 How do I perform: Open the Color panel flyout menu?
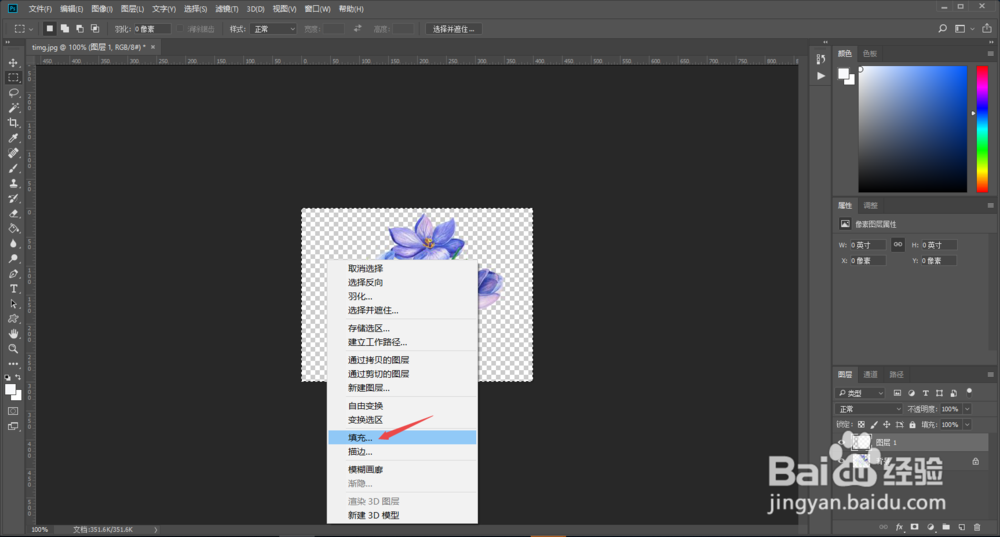(990, 54)
